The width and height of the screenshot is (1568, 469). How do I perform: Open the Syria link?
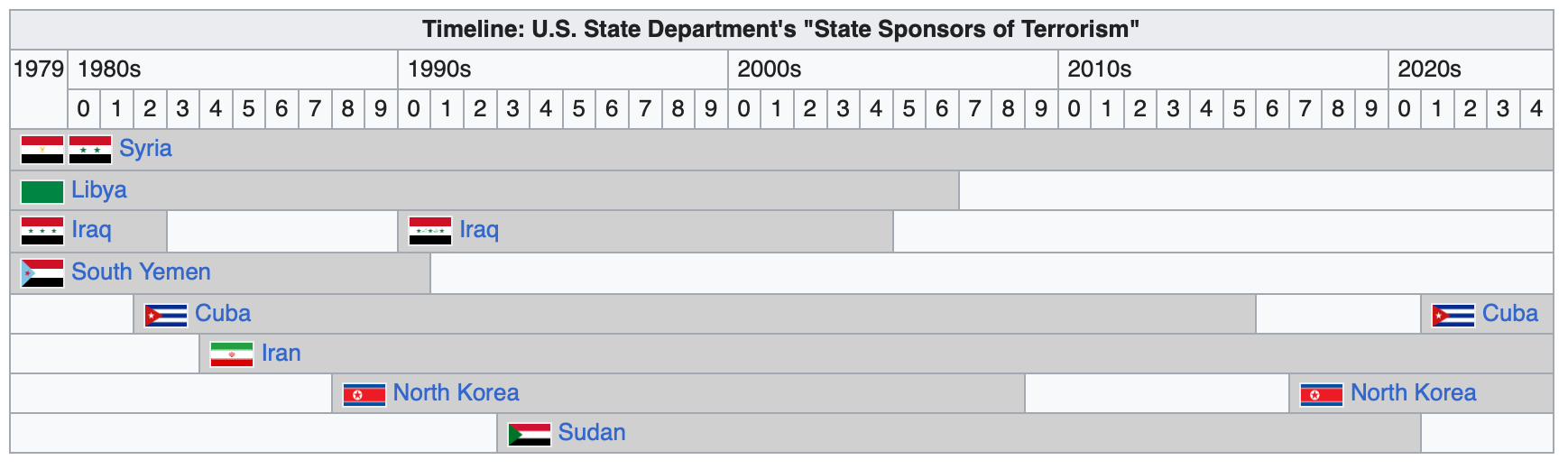pos(145,149)
